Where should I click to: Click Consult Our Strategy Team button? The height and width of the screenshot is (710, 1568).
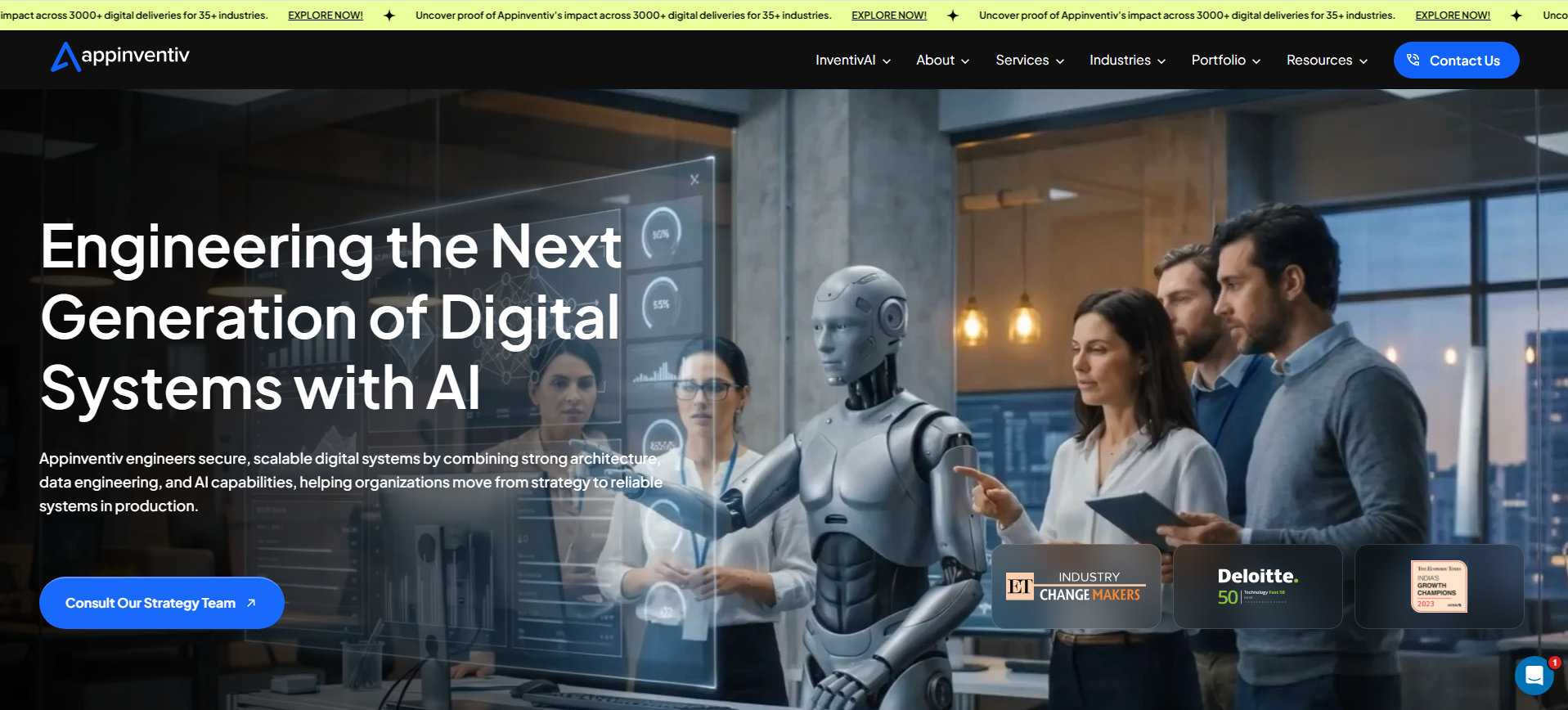click(x=162, y=603)
